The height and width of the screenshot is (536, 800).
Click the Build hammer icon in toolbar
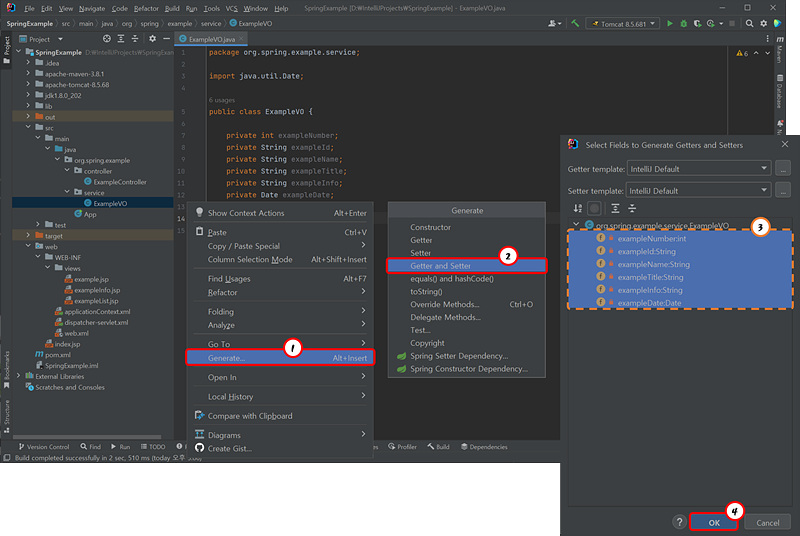coord(575,23)
